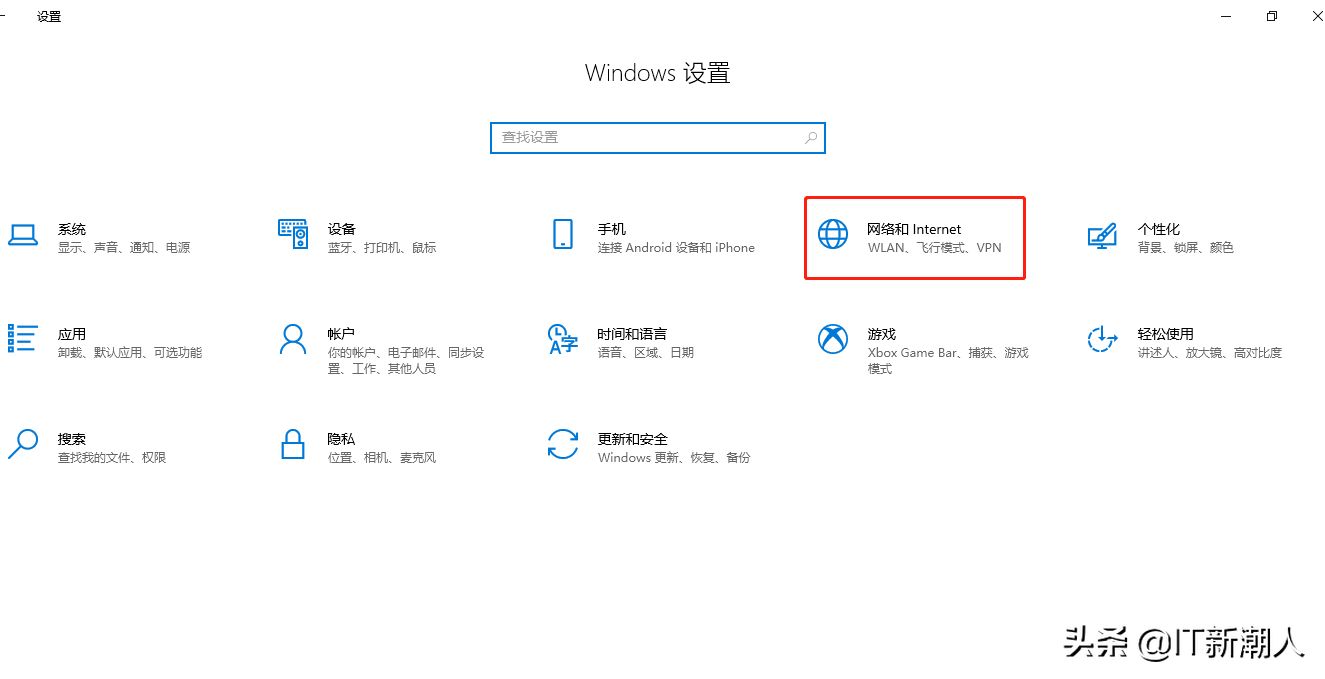This screenshot has width=1325, height=679.
Task: Click the 蓝牙、打印机、鼠标 description
Action: (382, 248)
